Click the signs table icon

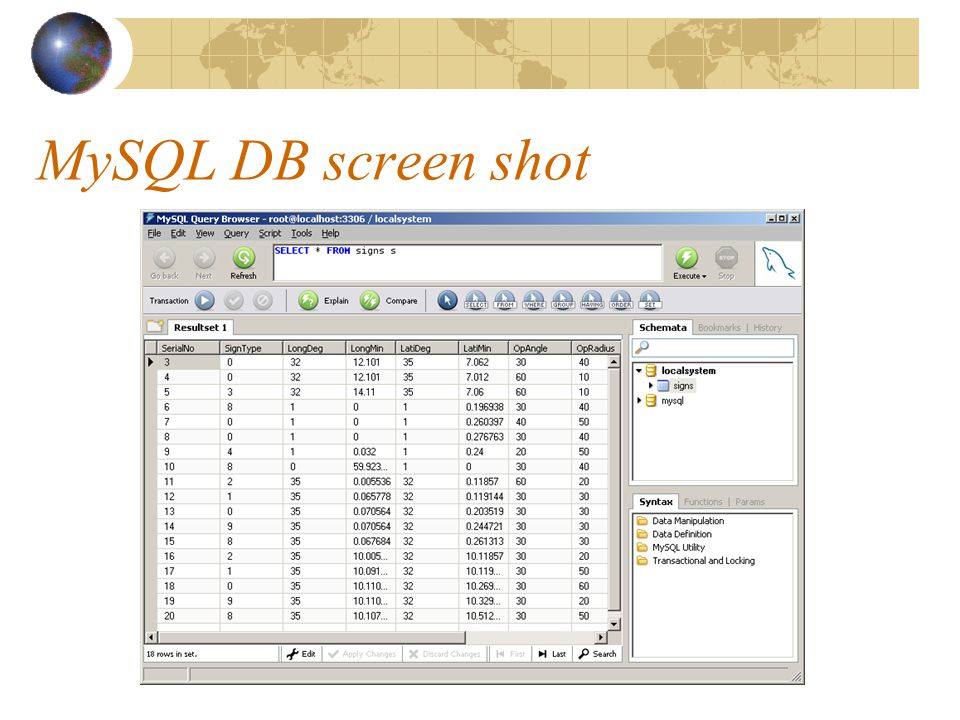coord(663,386)
